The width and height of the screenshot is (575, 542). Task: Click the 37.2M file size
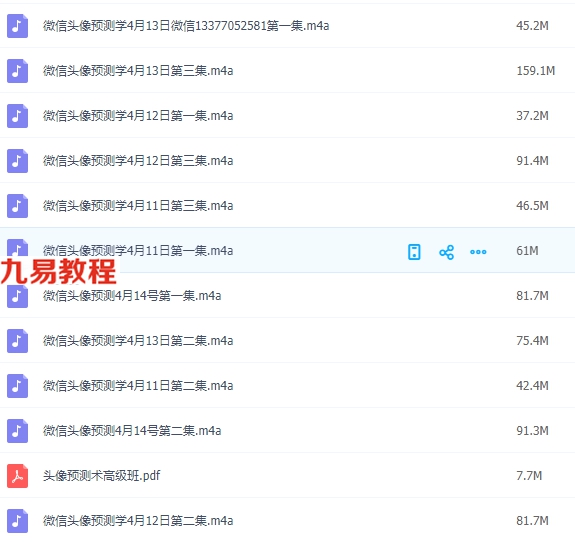[x=532, y=116]
